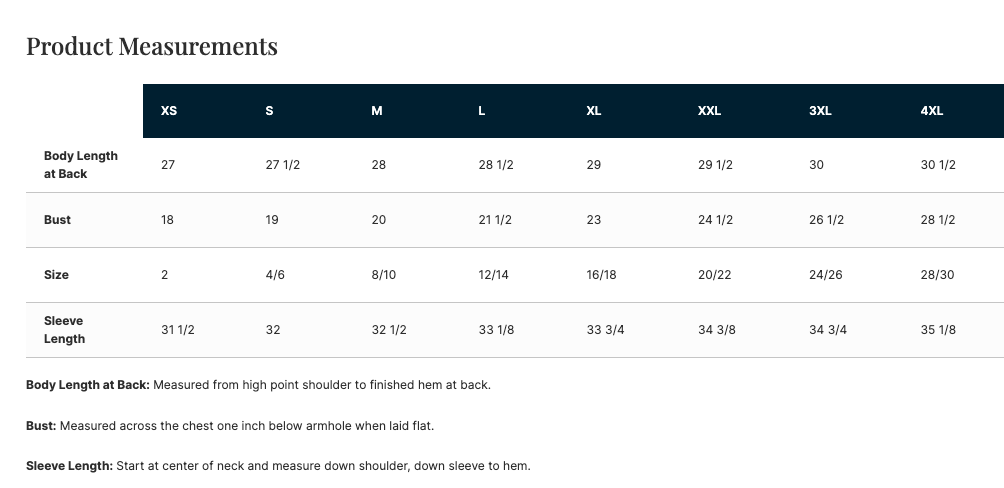Click the Body Length at Back row label
The image size is (1004, 488).
(x=81, y=165)
